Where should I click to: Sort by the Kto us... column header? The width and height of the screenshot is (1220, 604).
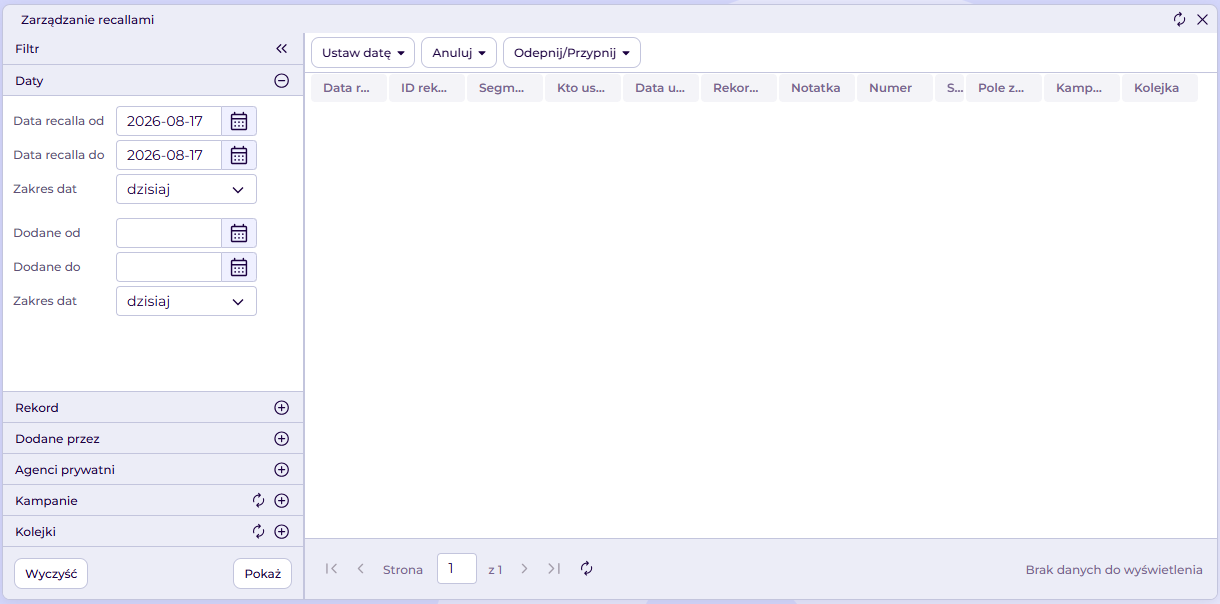click(582, 88)
